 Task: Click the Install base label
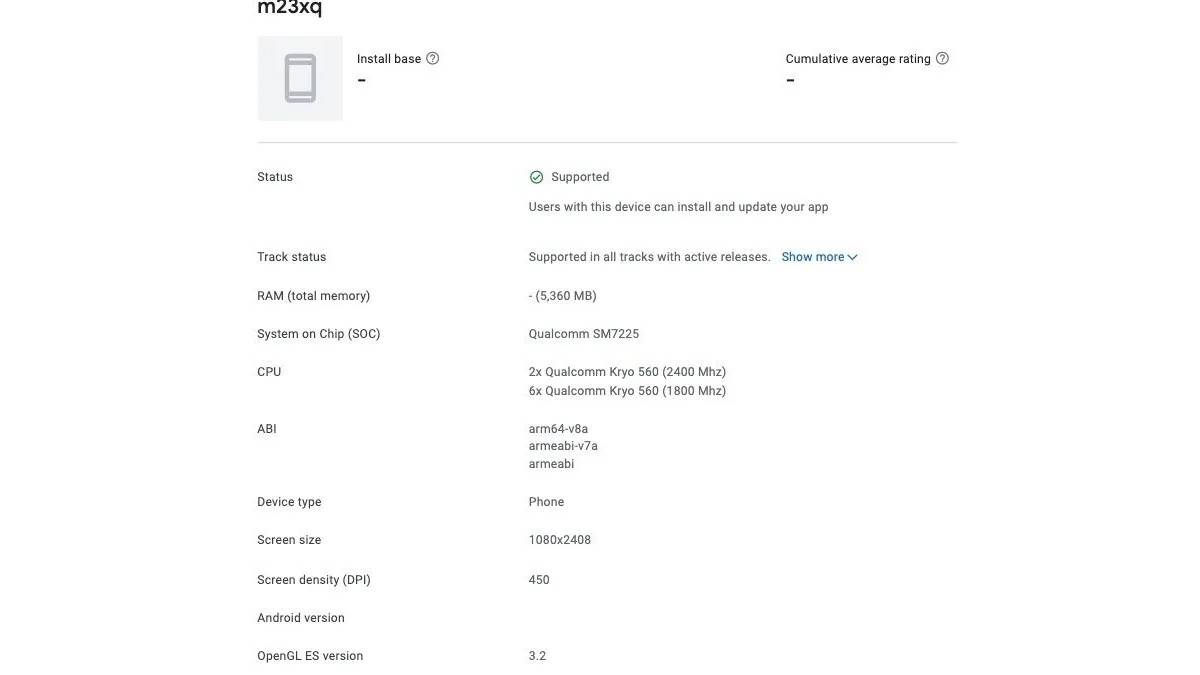click(389, 59)
